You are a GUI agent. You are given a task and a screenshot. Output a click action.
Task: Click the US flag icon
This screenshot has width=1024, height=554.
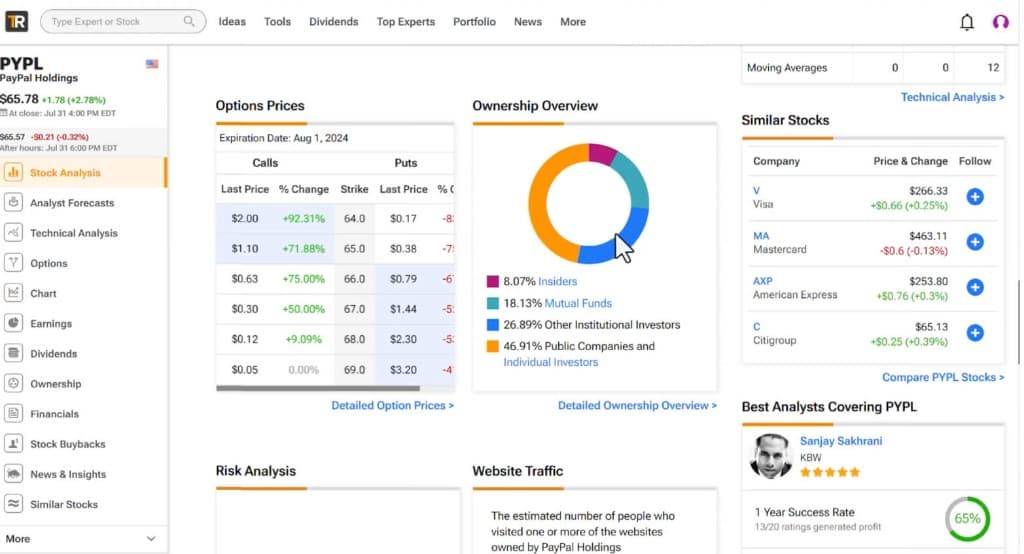coord(152,64)
